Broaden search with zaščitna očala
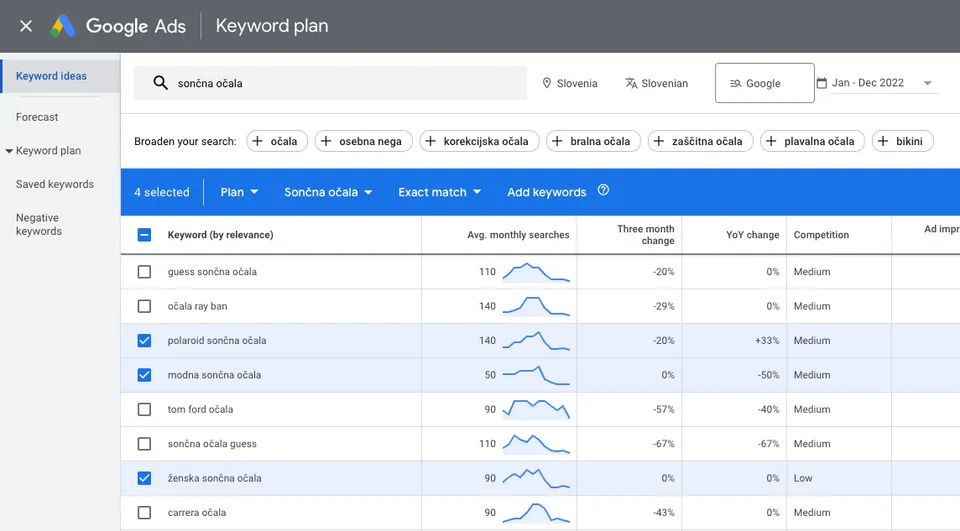Viewport: 960px width, 531px height. click(x=700, y=141)
